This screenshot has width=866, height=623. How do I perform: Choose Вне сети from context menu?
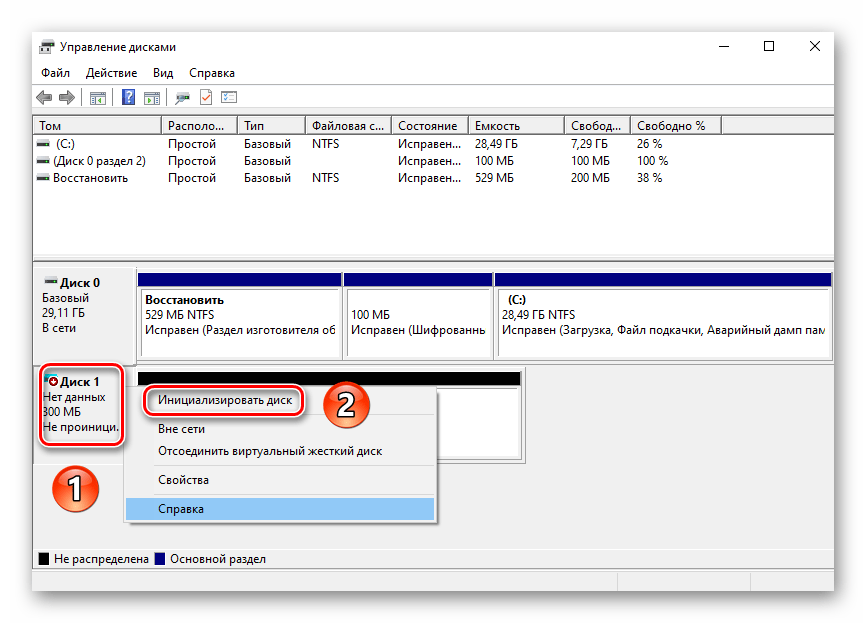[x=181, y=429]
